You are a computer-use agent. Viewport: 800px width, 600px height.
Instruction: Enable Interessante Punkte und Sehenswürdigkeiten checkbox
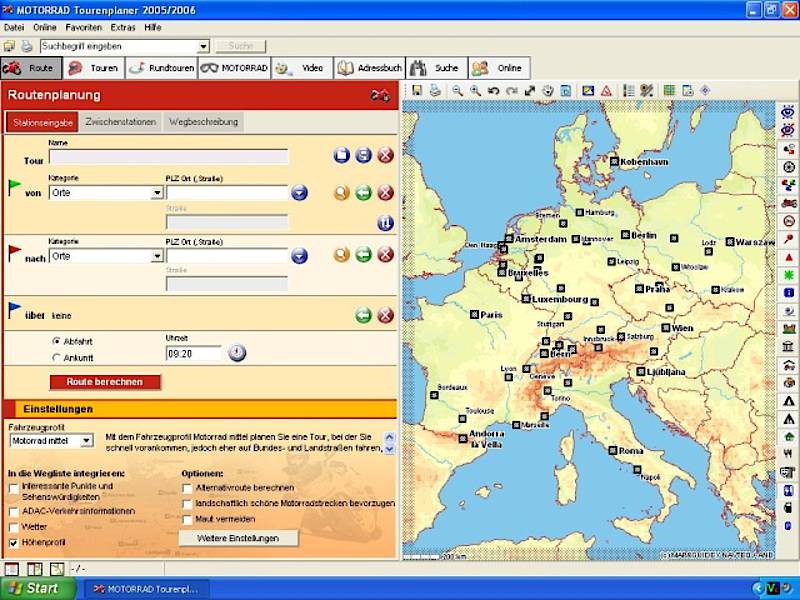(14, 488)
